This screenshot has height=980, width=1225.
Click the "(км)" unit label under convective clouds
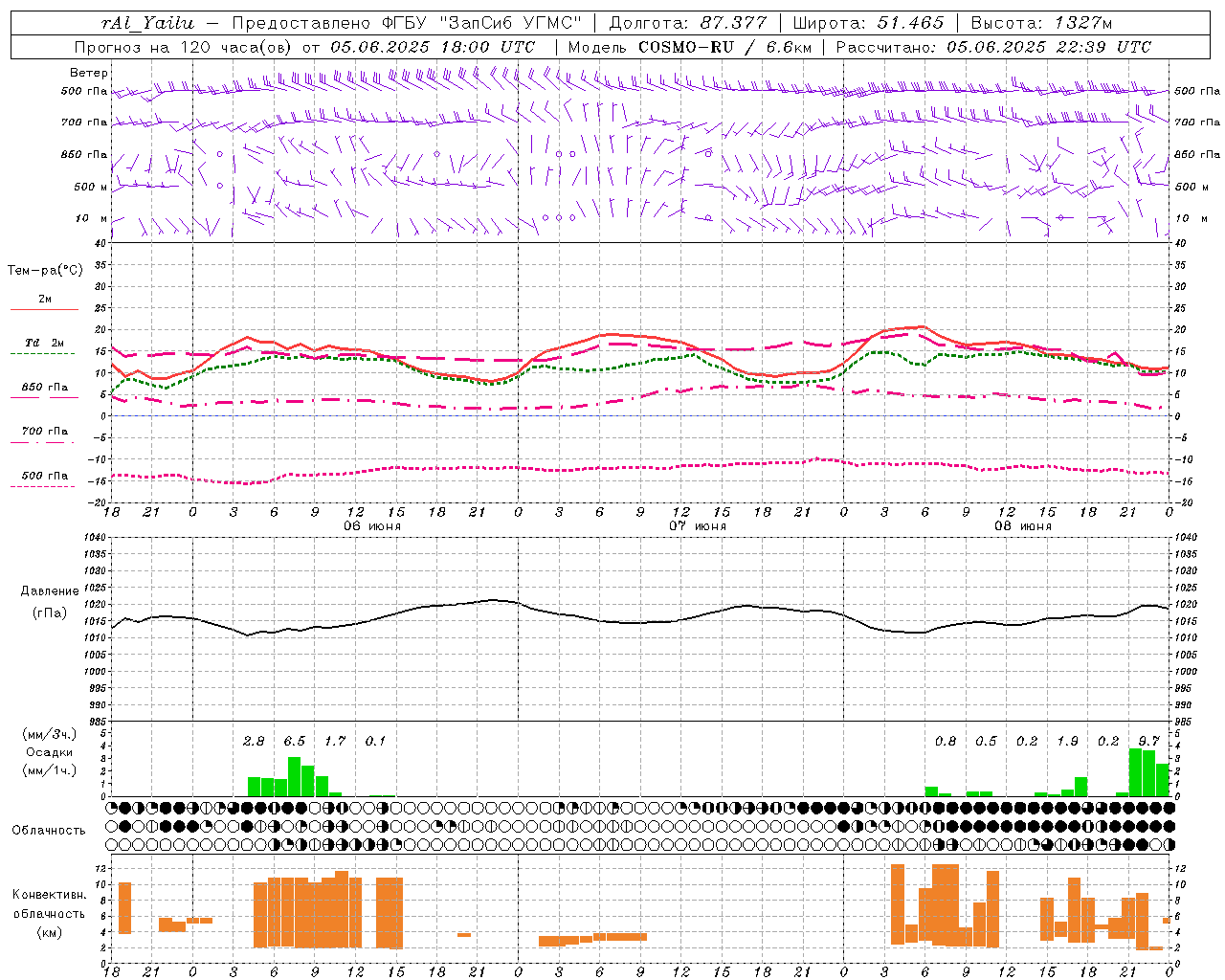(50, 931)
